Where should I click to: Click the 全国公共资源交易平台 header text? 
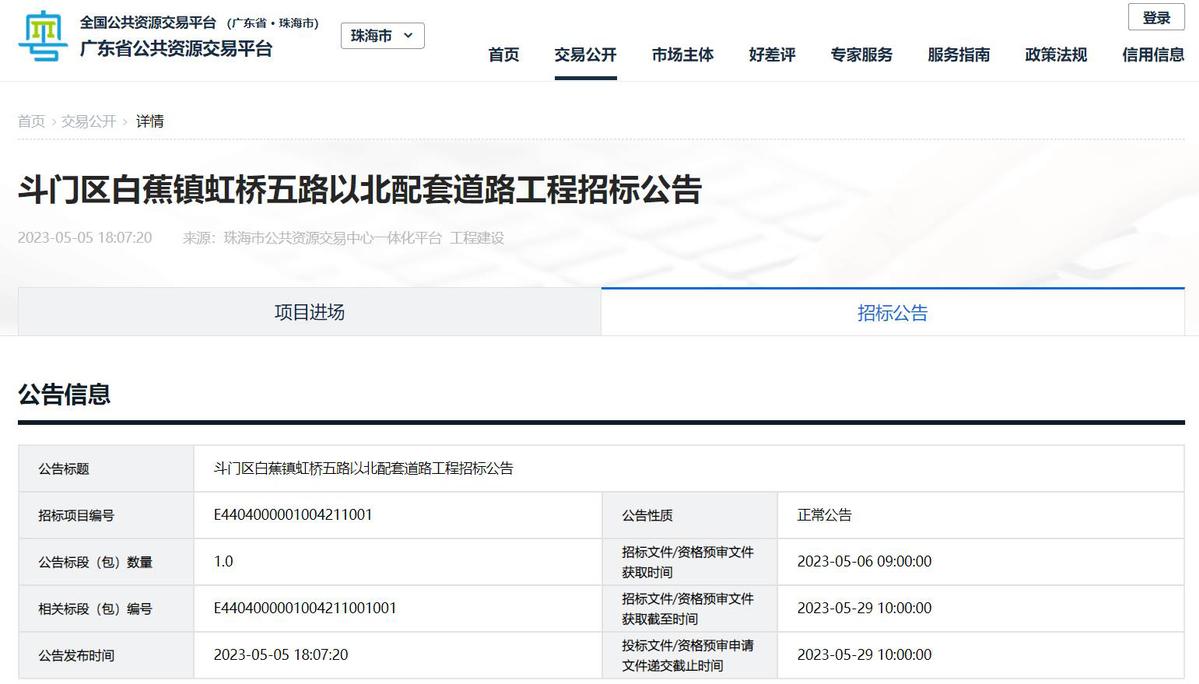[x=148, y=23]
